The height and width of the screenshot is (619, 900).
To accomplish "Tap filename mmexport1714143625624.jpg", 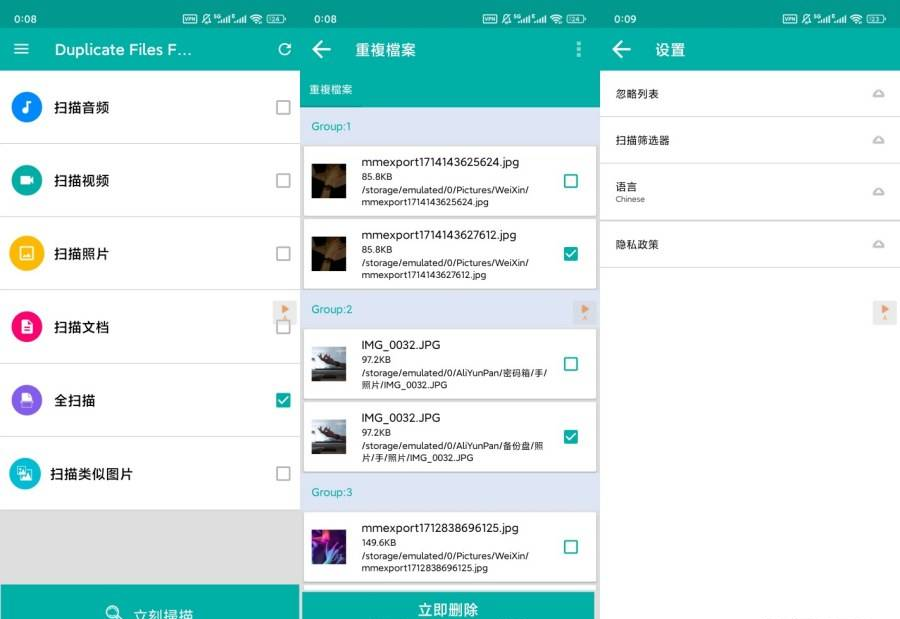I will 440,162.
